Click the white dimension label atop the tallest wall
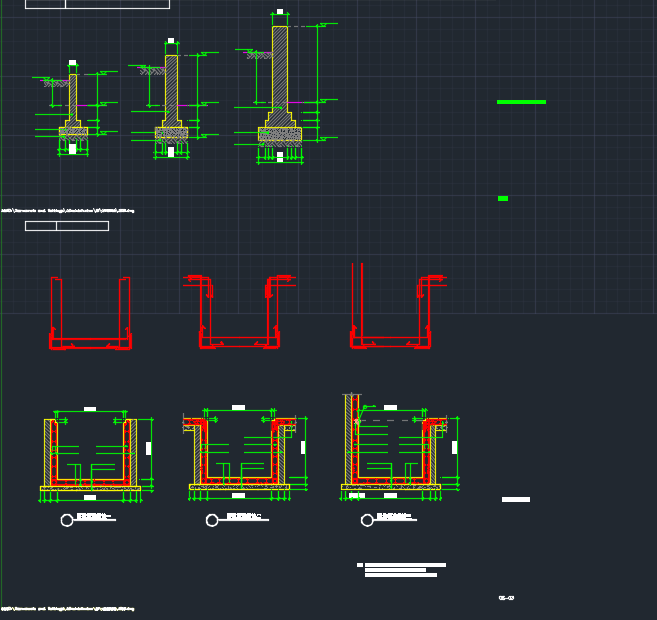The image size is (657, 620). [x=280, y=12]
